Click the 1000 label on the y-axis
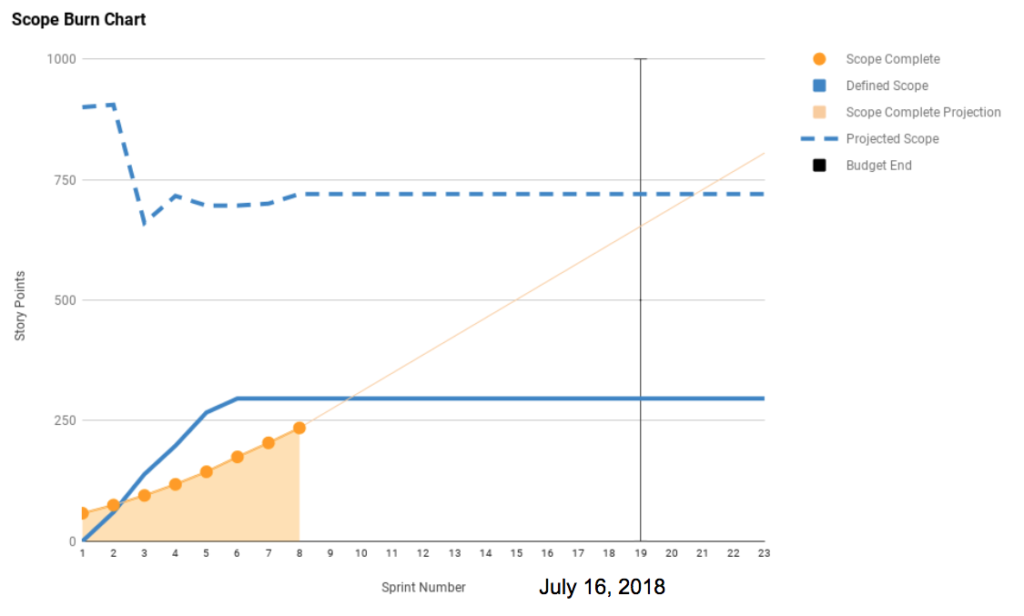Viewport: 1024px width, 616px height. click(x=61, y=59)
